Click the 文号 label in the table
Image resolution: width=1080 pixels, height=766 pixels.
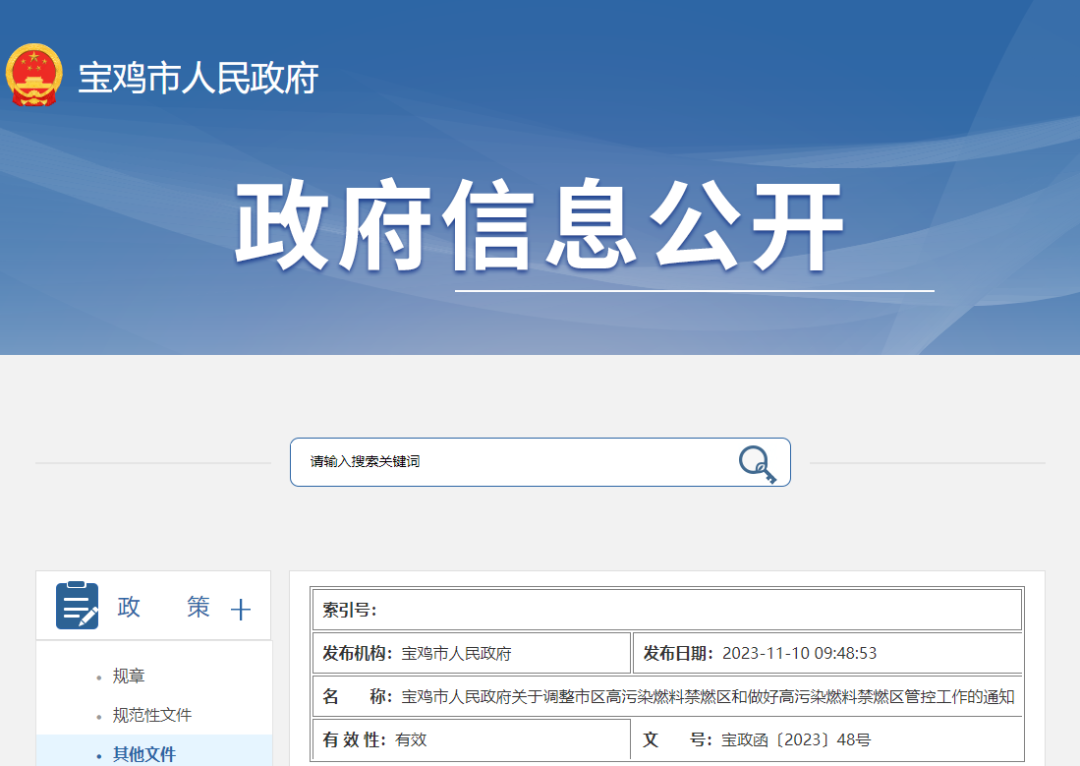click(x=676, y=740)
